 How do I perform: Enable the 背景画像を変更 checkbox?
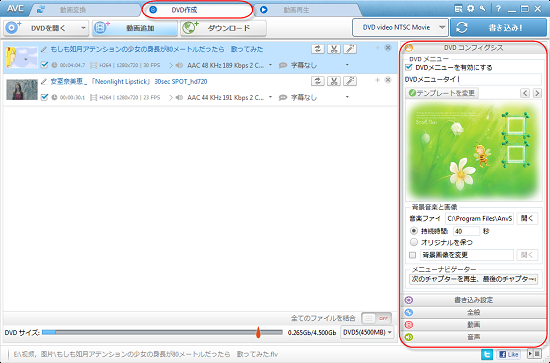[x=413, y=255]
